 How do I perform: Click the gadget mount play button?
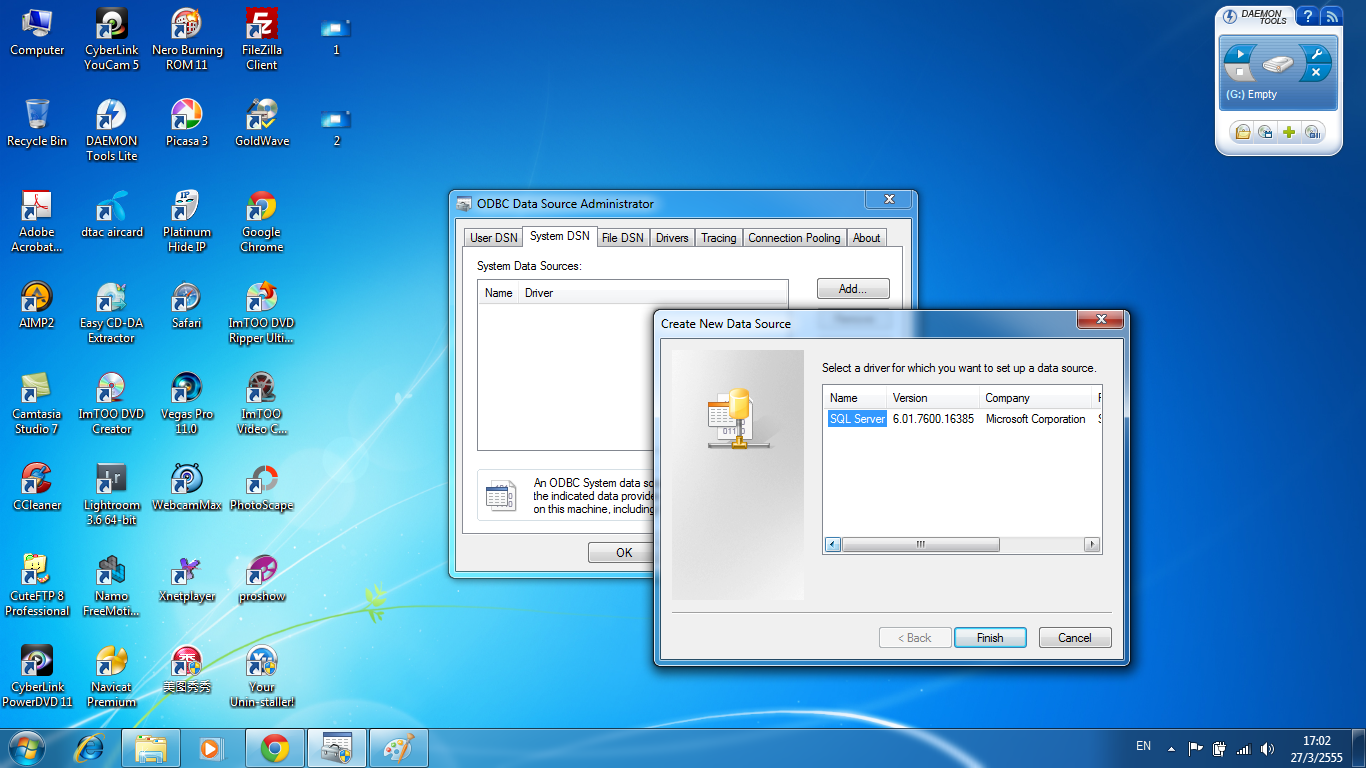click(1240, 54)
